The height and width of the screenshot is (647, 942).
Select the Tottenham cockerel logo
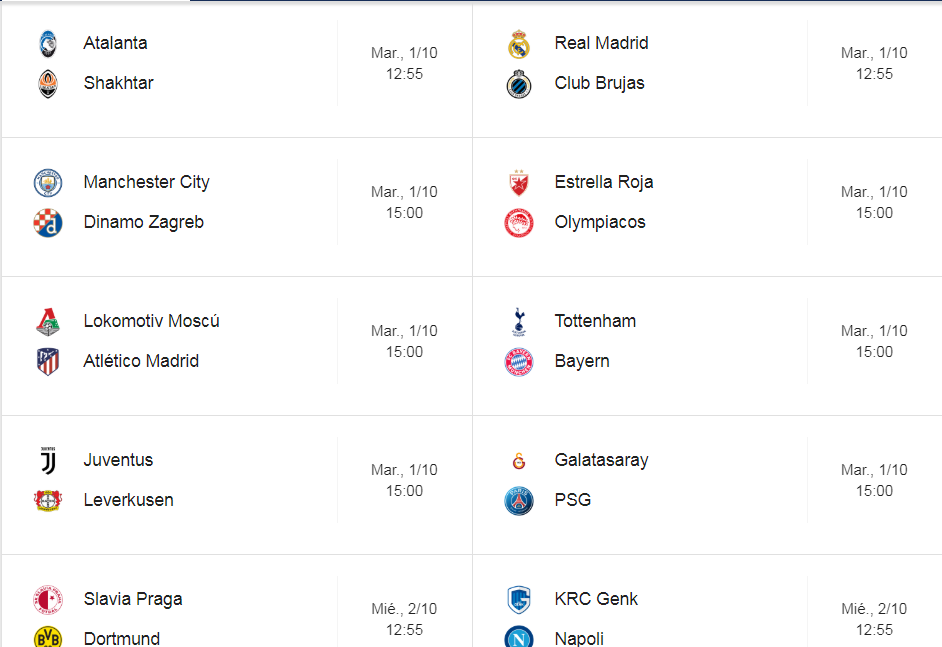pos(519,321)
